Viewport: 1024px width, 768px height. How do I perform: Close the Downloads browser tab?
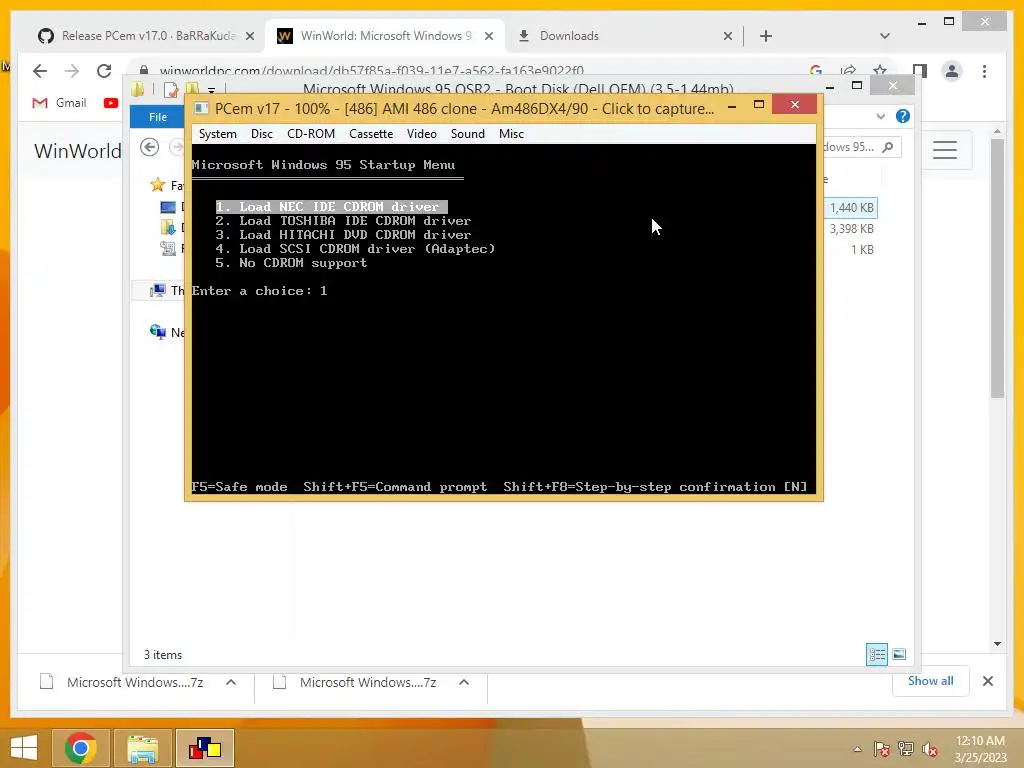point(728,36)
